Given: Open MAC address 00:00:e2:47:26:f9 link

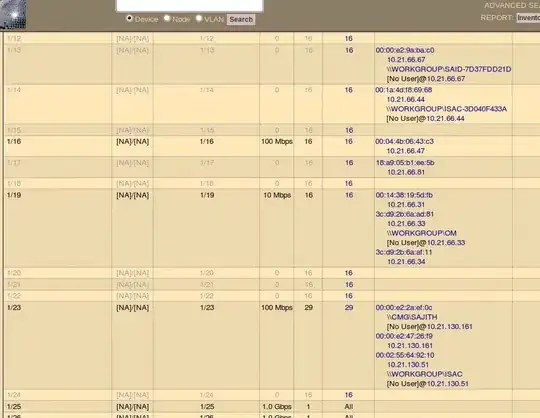Looking at the screenshot, I should coord(404,336).
